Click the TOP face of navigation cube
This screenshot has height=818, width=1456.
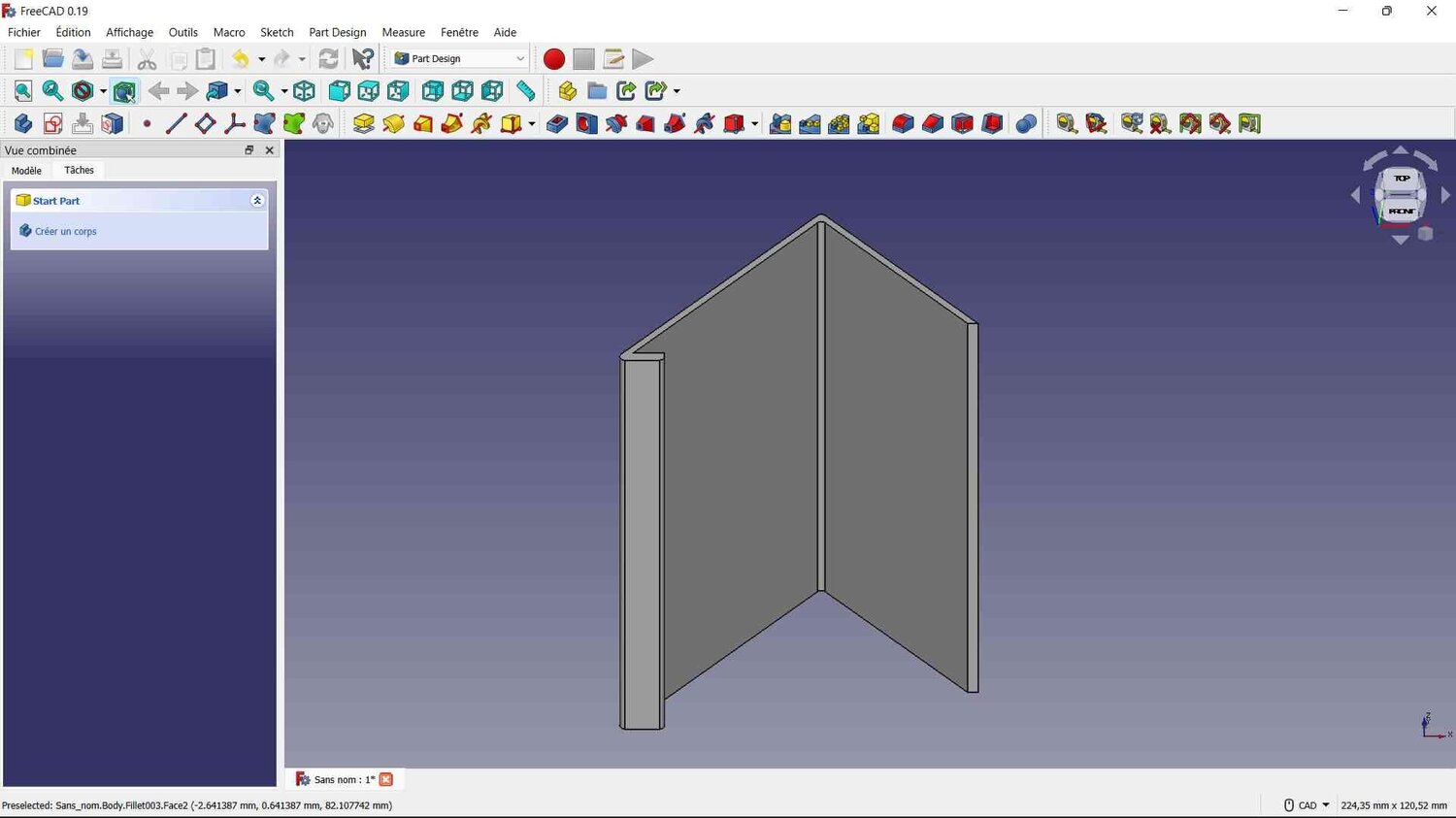tap(1402, 179)
